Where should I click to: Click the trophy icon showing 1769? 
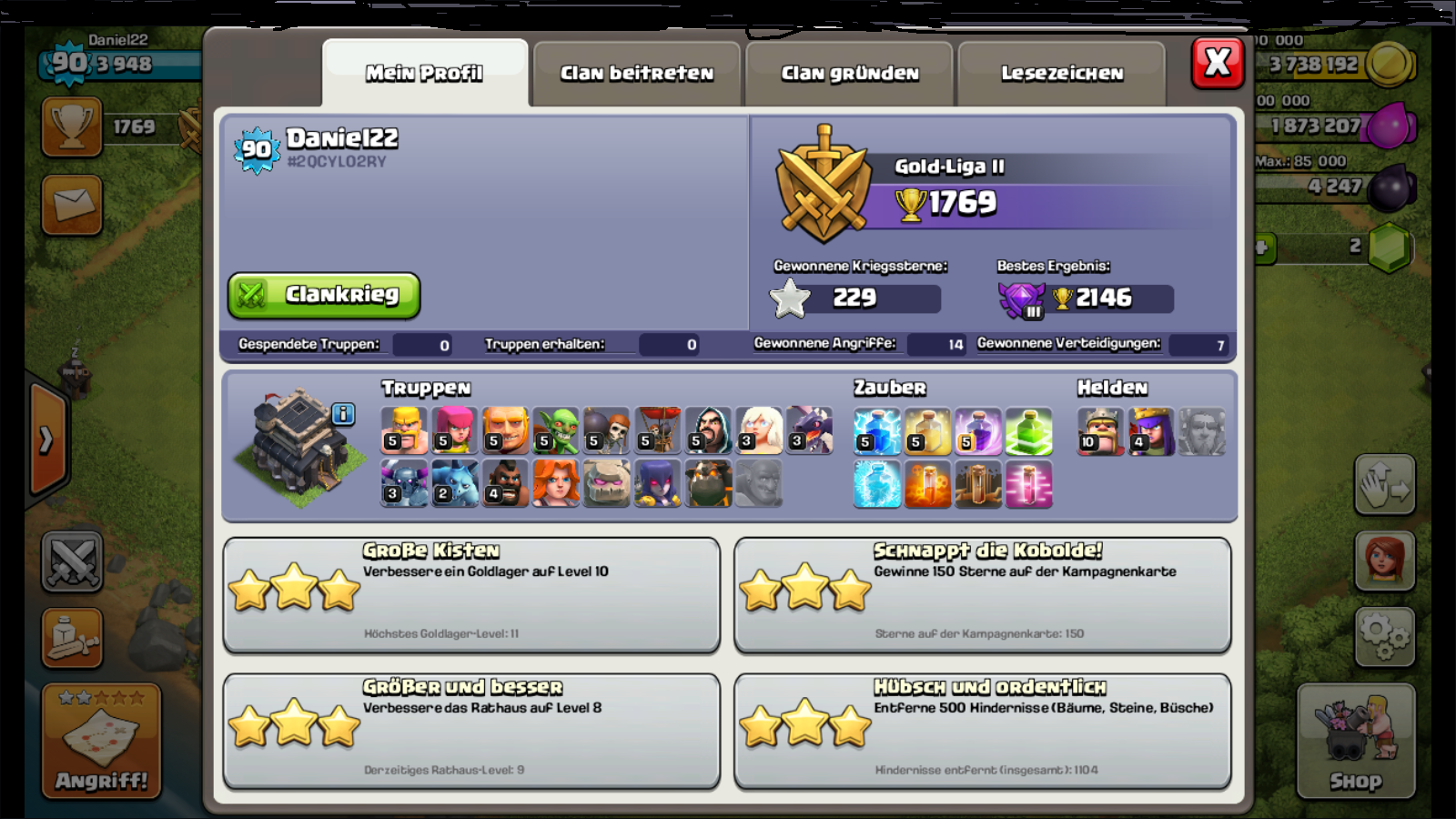[72, 126]
